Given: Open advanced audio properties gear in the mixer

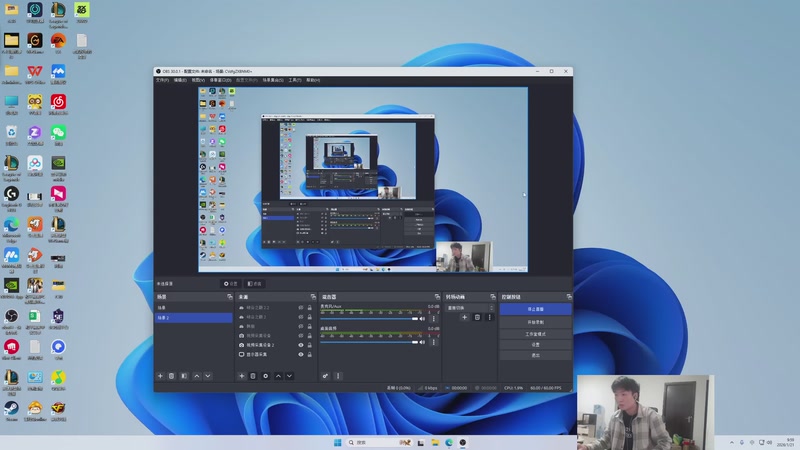Looking at the screenshot, I should tap(326, 376).
